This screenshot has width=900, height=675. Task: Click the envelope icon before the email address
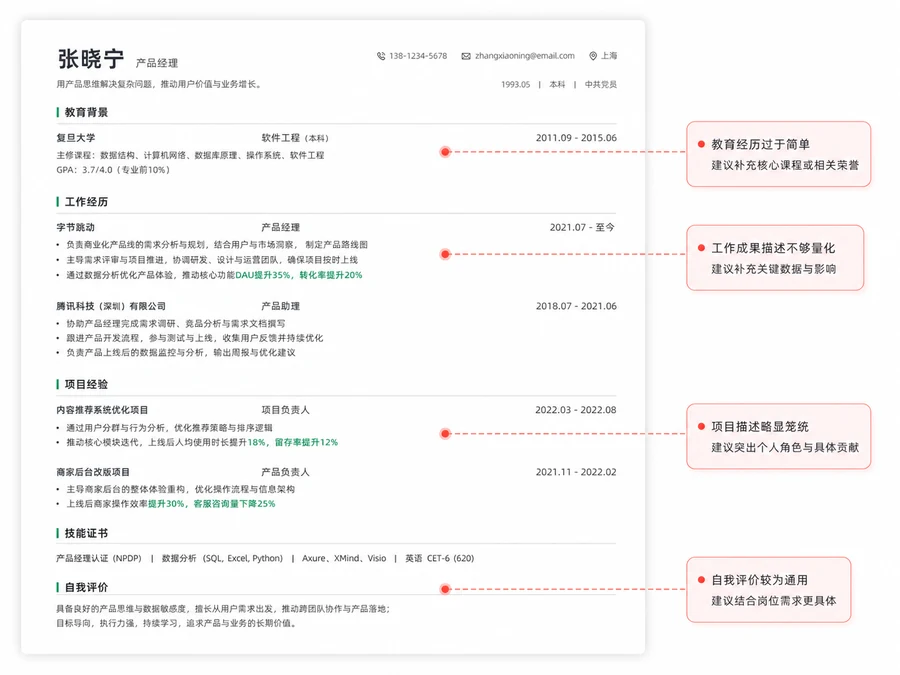(x=466, y=56)
